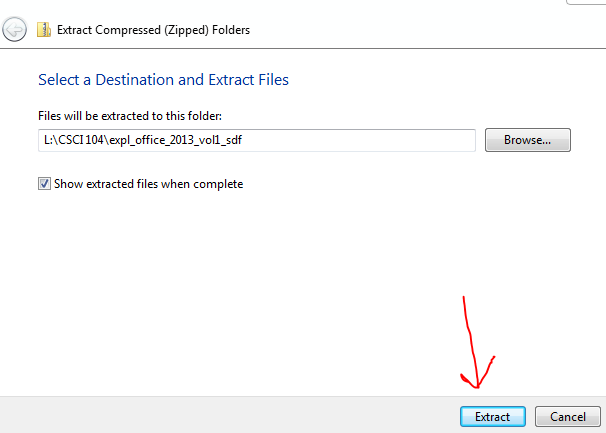Click the top of the red arrow line
Viewport: 606px width, 433px height.
pos(463,299)
